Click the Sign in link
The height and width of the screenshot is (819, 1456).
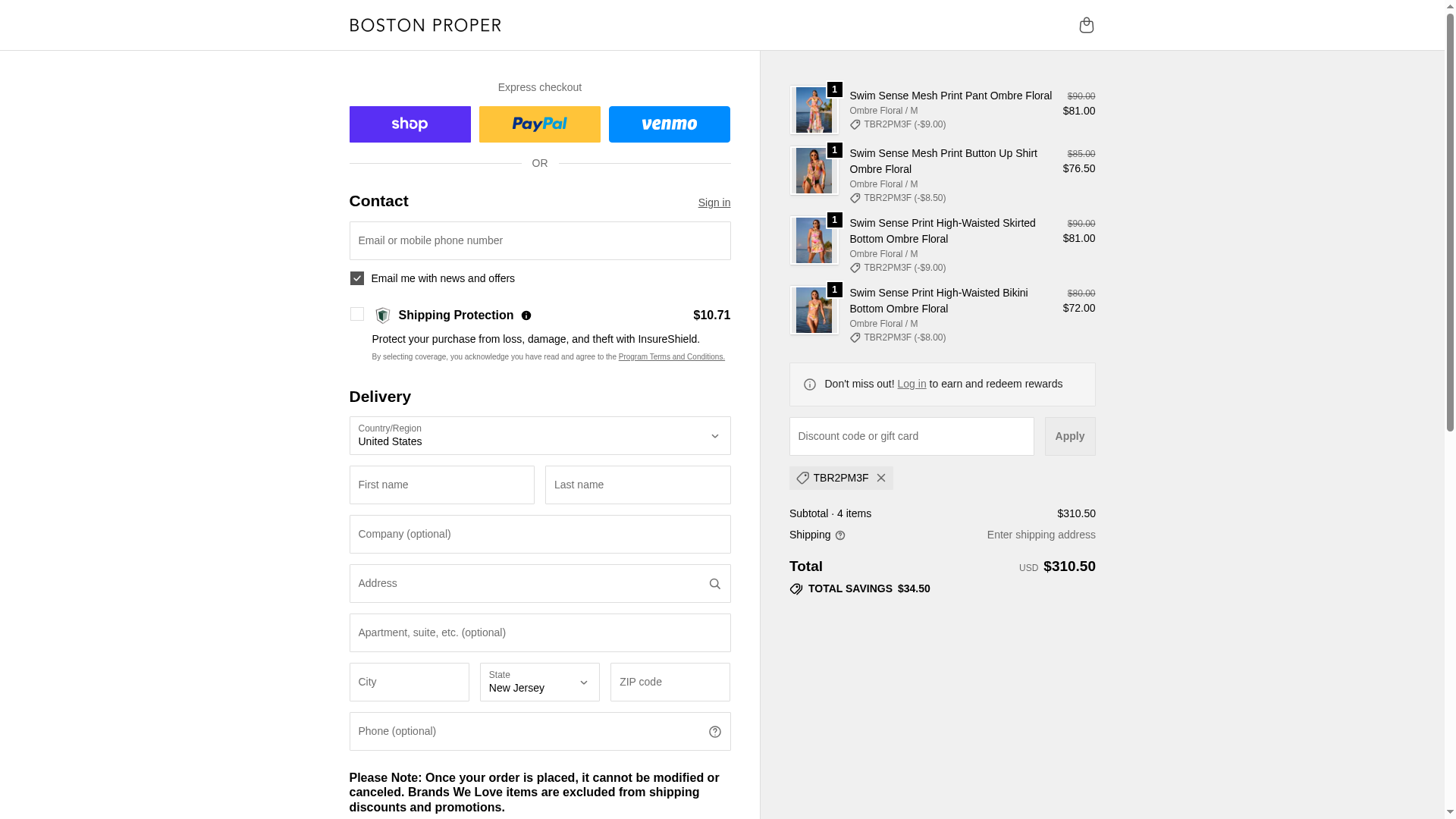pos(714,202)
